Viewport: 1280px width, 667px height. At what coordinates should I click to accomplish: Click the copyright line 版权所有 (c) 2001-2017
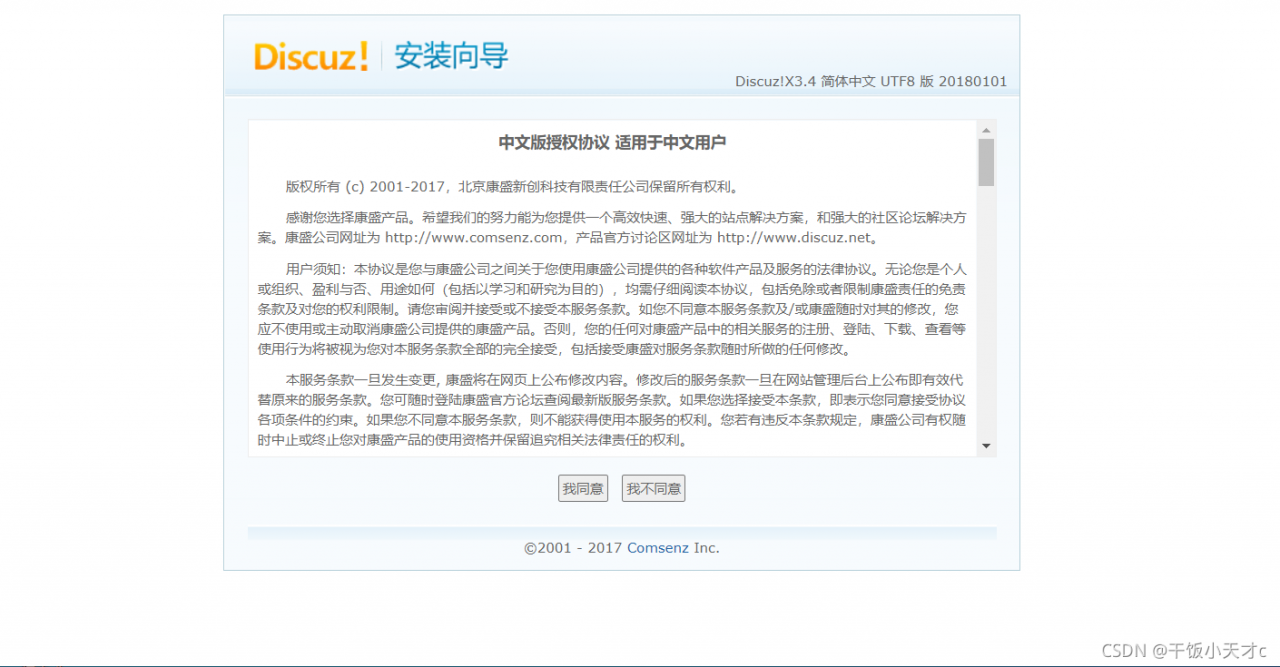click(512, 186)
